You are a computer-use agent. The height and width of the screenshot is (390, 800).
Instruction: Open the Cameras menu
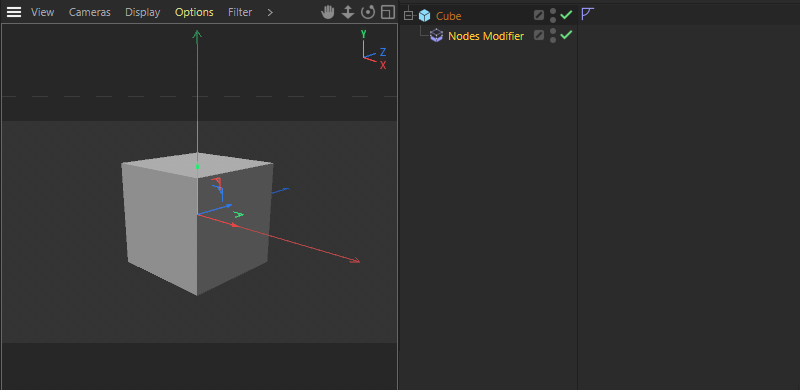(90, 12)
